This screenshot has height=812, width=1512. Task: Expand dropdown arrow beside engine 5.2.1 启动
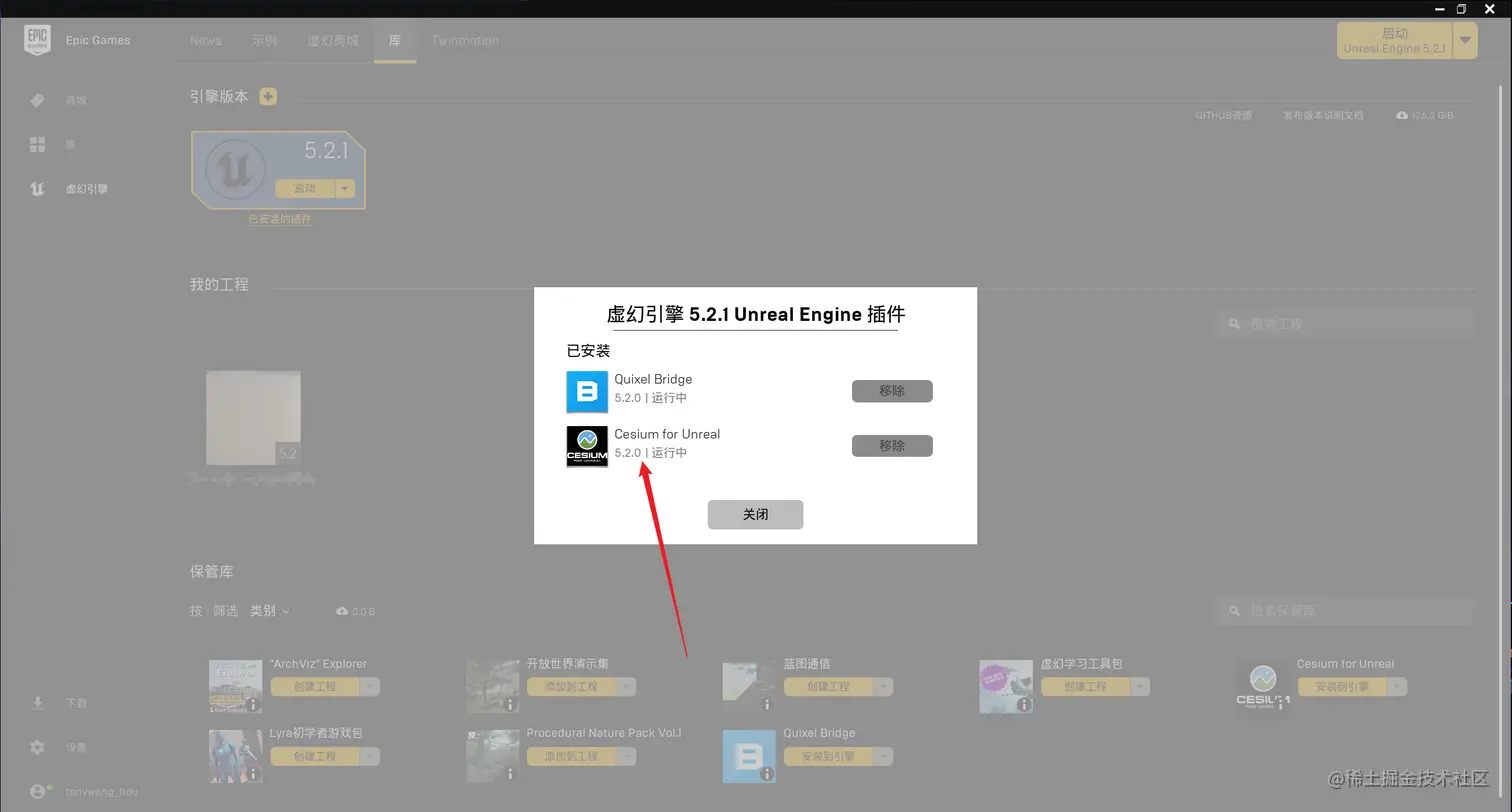(x=345, y=188)
